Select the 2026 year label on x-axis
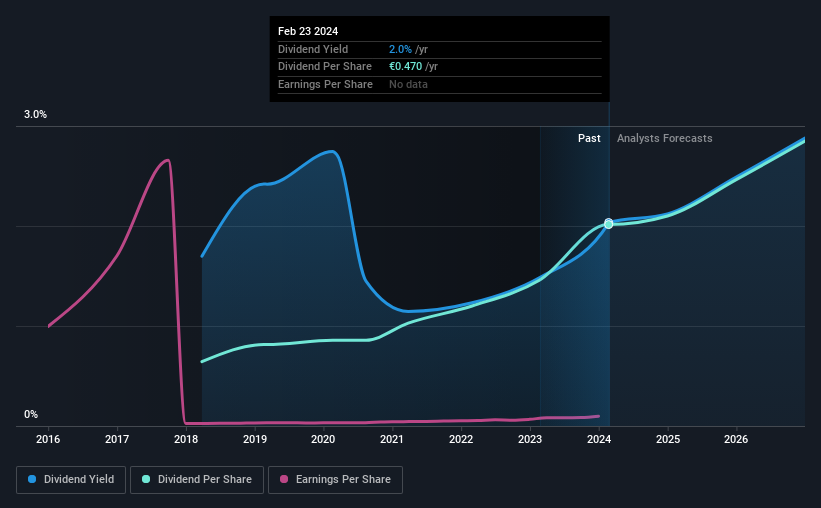 tap(736, 439)
